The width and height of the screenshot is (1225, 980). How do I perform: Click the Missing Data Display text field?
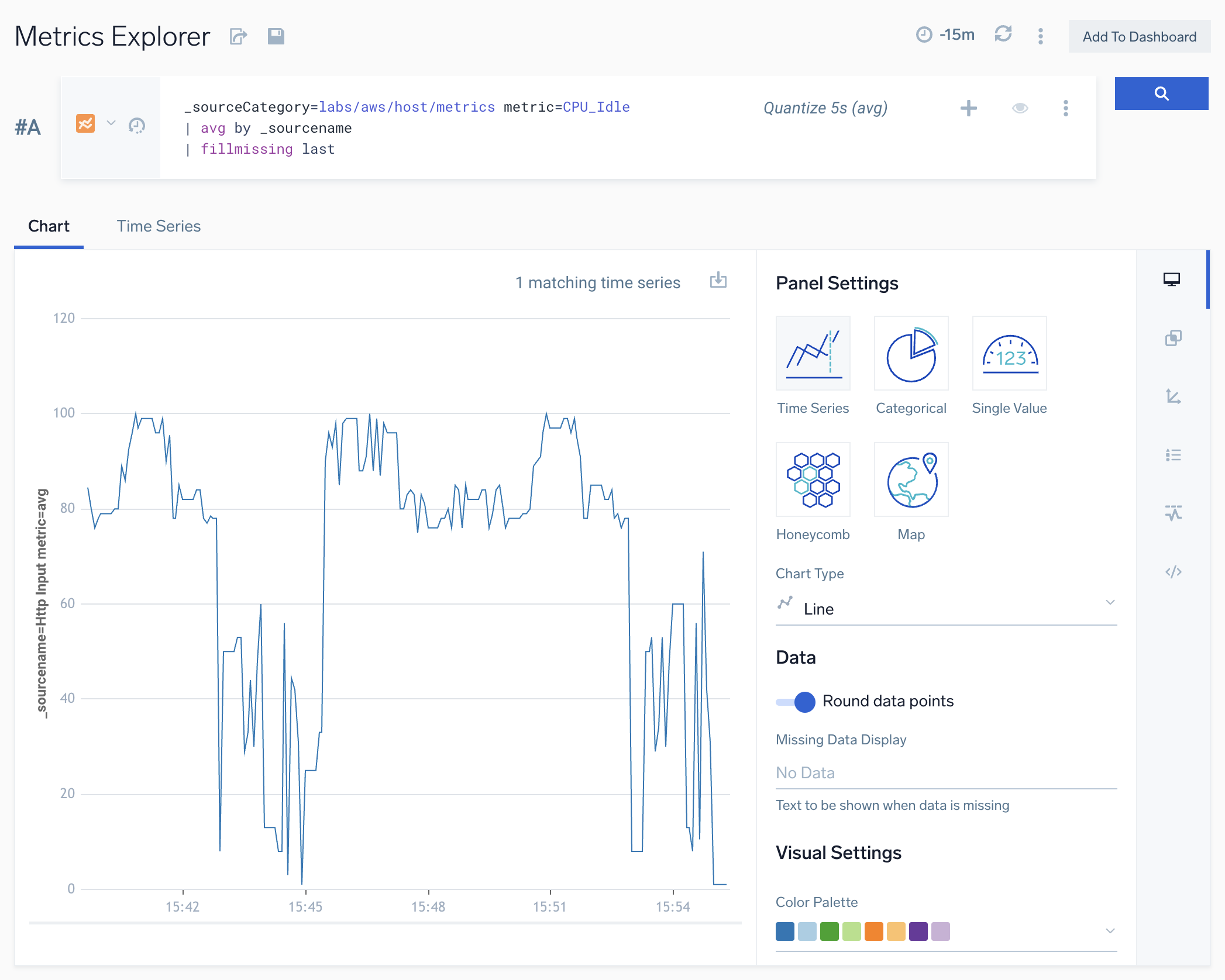945,773
